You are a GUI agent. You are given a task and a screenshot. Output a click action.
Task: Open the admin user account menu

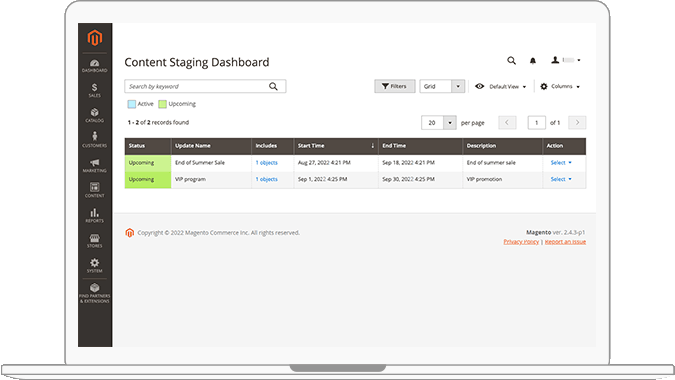[x=566, y=60]
